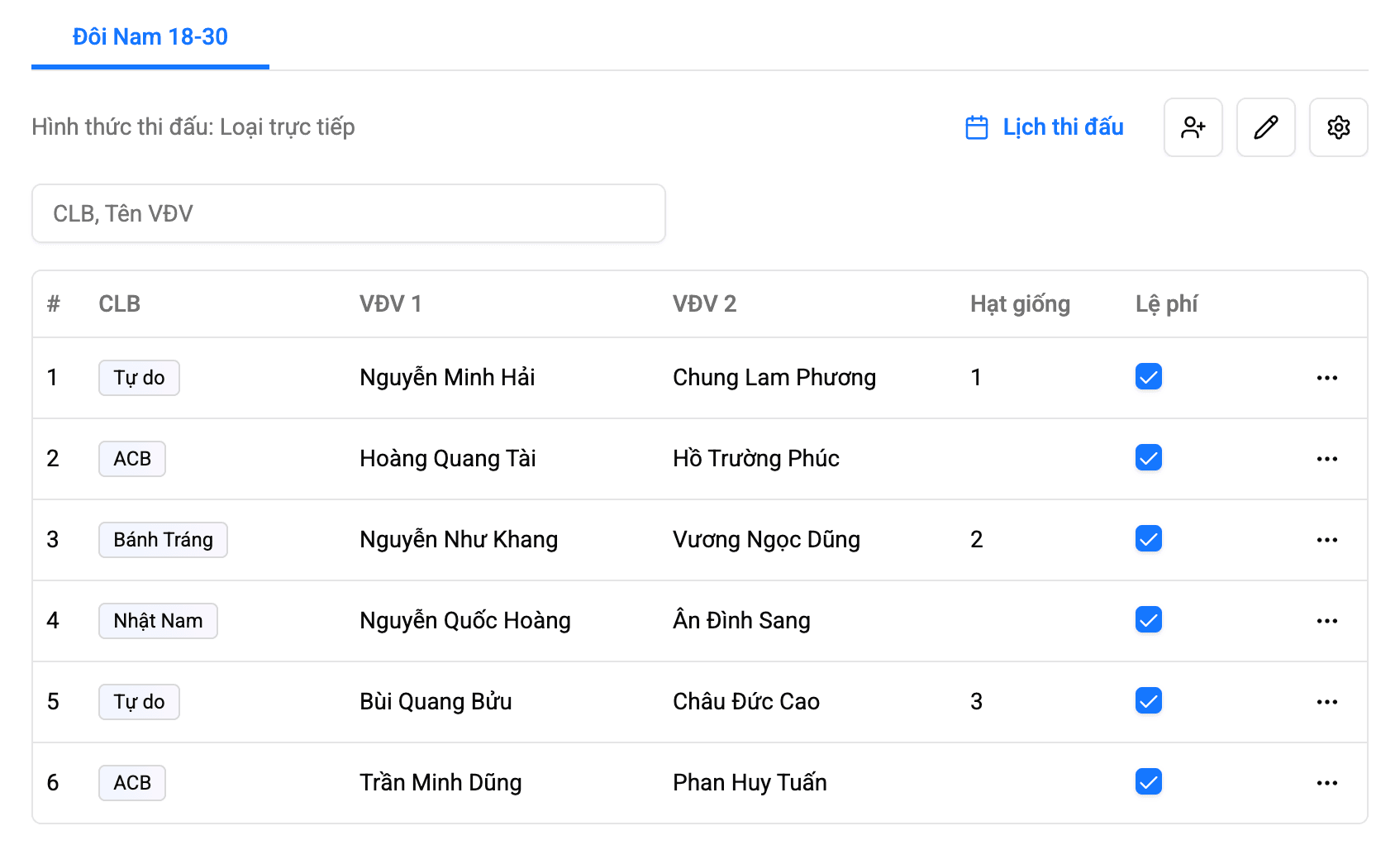This screenshot has height=845, width=1400.
Task: Click the Hạt giống column header
Action: click(1020, 304)
